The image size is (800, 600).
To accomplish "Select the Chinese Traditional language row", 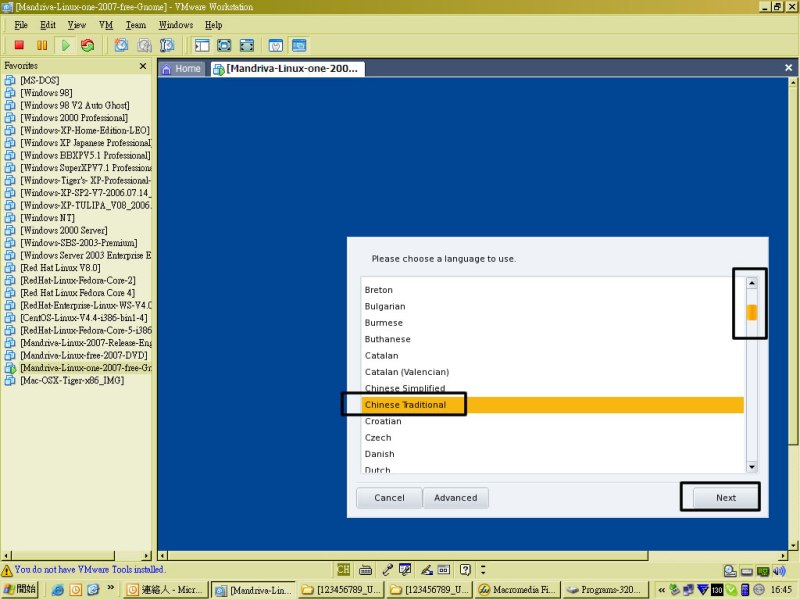I will click(x=553, y=405).
